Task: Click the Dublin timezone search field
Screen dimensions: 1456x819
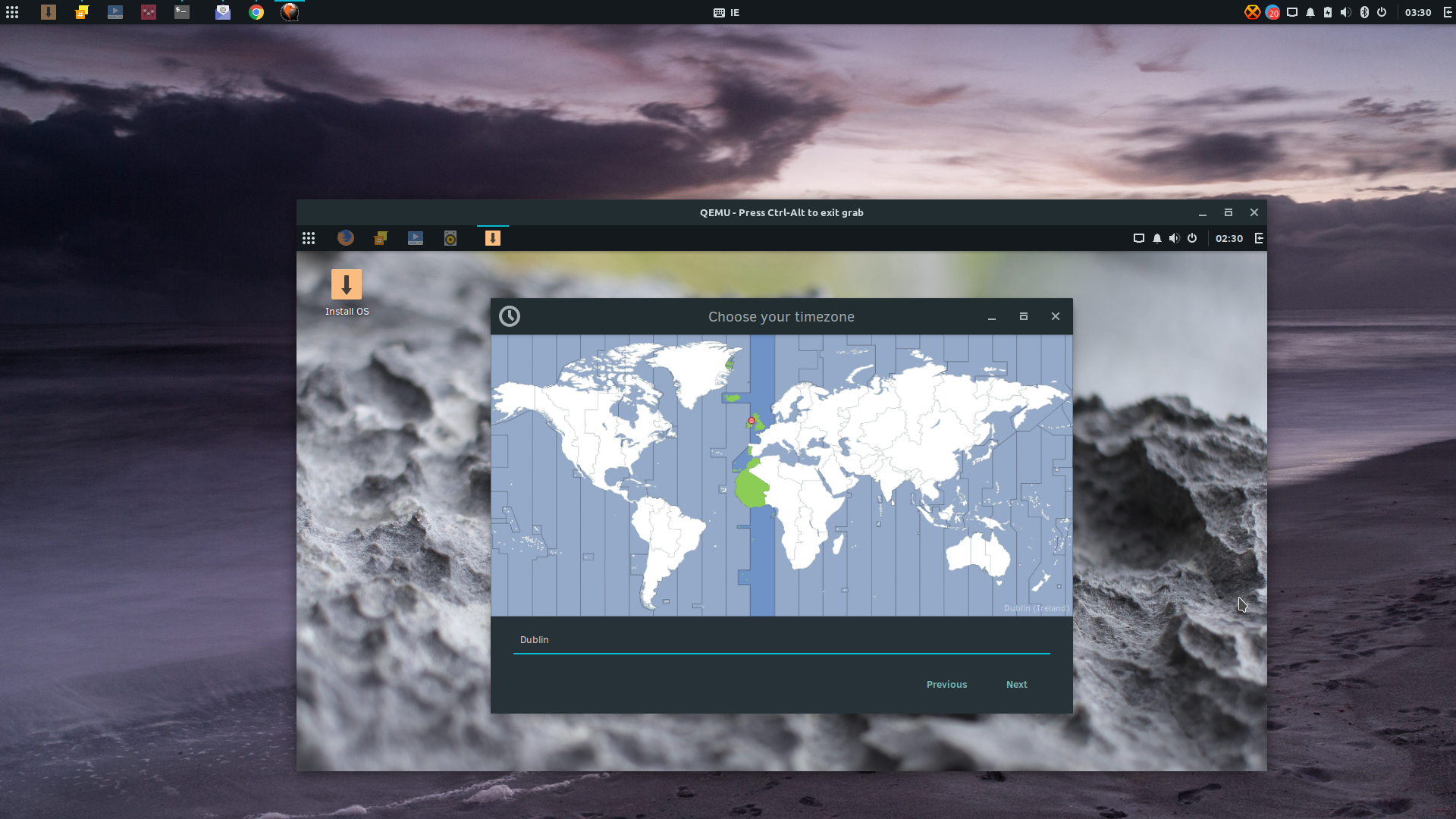Action: [782, 641]
